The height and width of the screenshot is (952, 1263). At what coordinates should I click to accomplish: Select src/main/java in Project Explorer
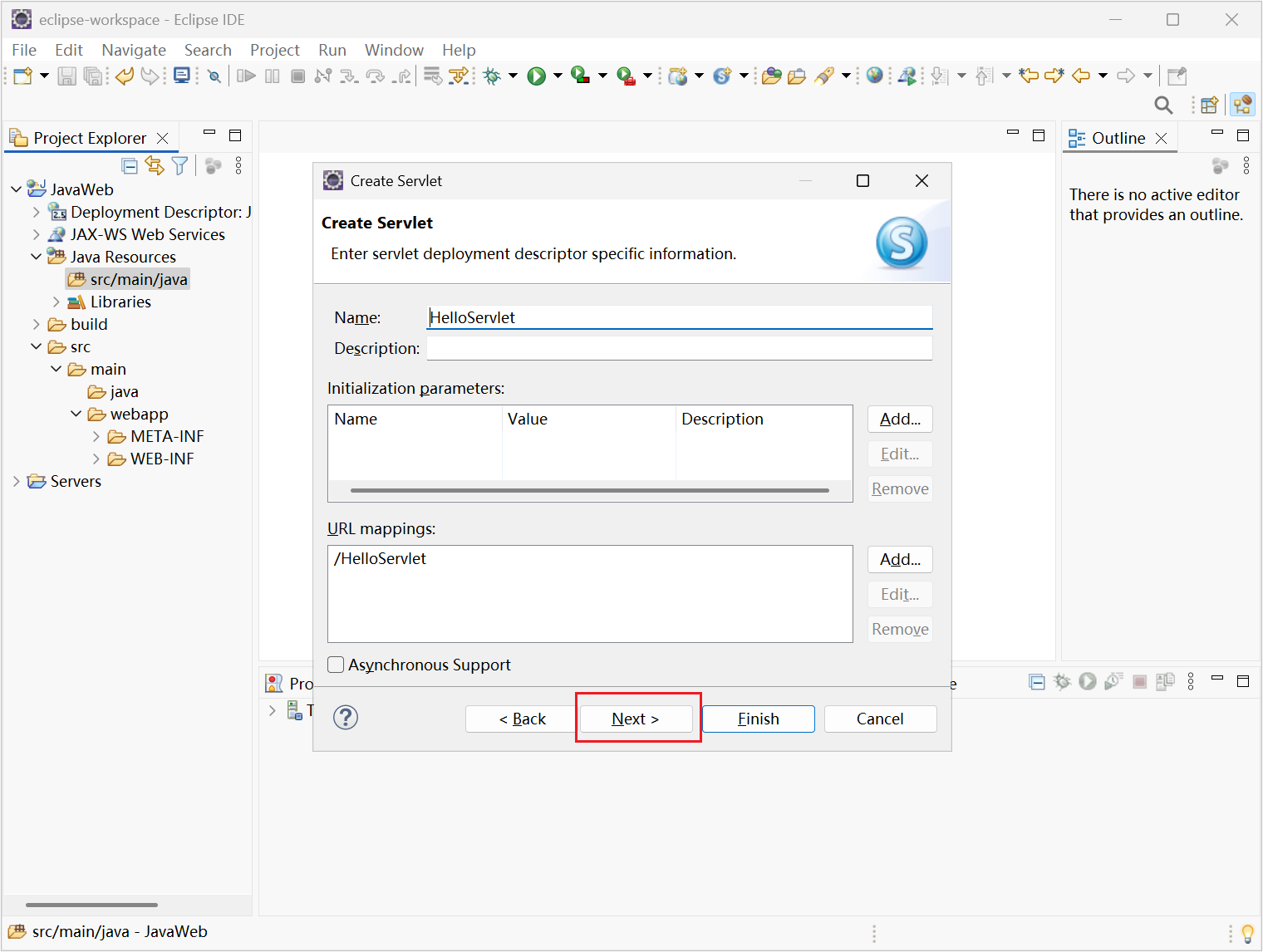[129, 279]
